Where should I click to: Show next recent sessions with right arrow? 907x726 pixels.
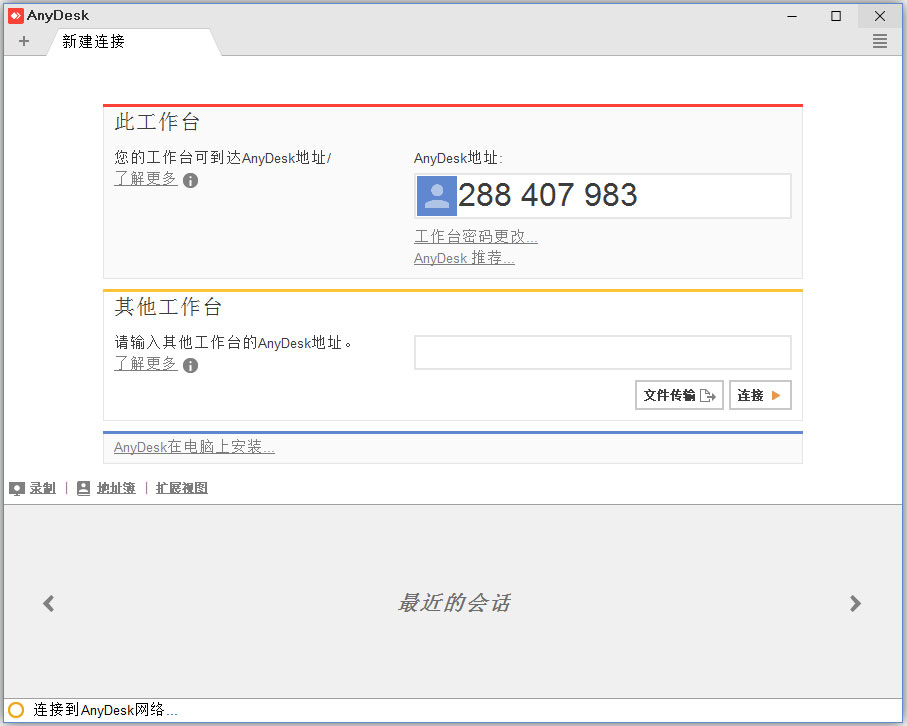coord(856,603)
